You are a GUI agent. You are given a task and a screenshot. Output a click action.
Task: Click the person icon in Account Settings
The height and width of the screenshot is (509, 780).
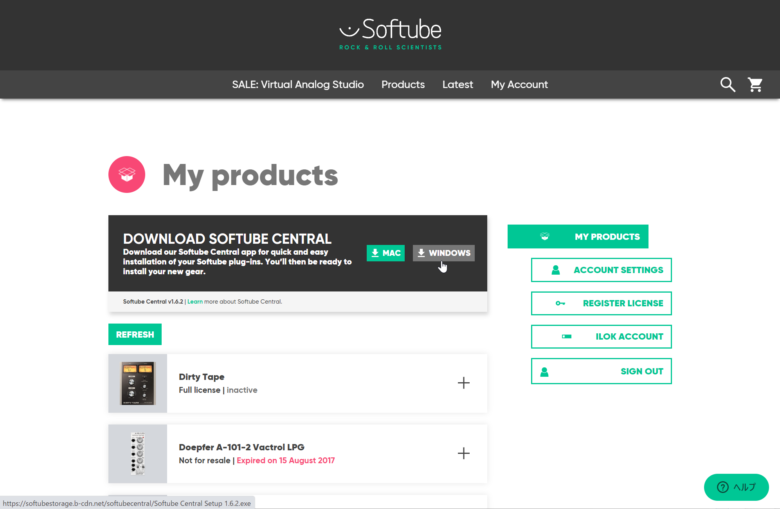[554, 270]
